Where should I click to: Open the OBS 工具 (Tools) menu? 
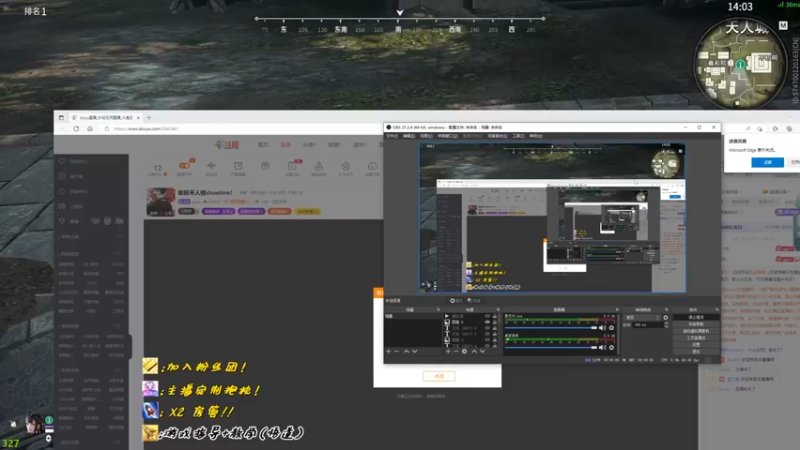[x=518, y=136]
